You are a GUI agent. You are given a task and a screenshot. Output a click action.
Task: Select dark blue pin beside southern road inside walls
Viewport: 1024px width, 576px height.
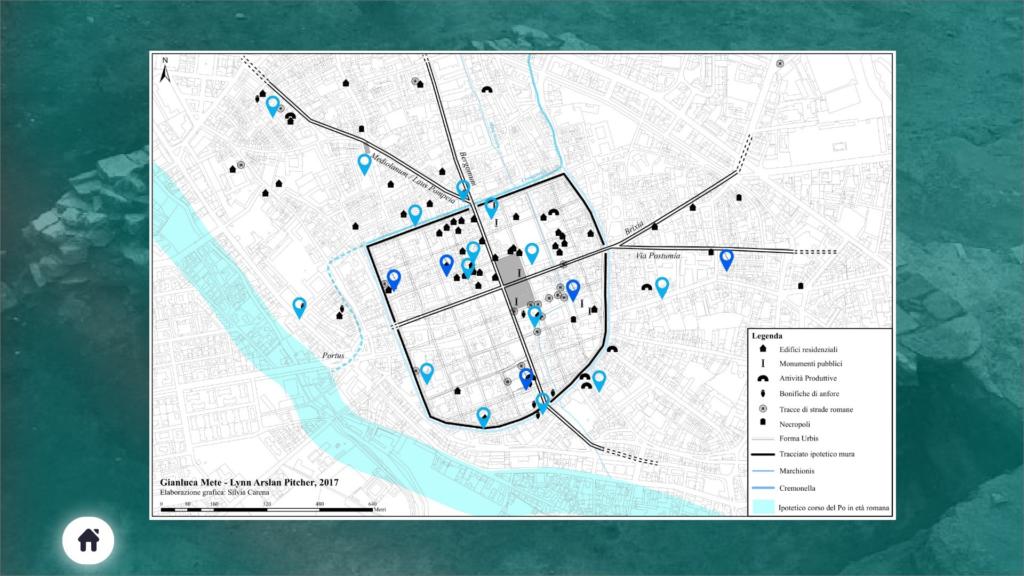[526, 378]
